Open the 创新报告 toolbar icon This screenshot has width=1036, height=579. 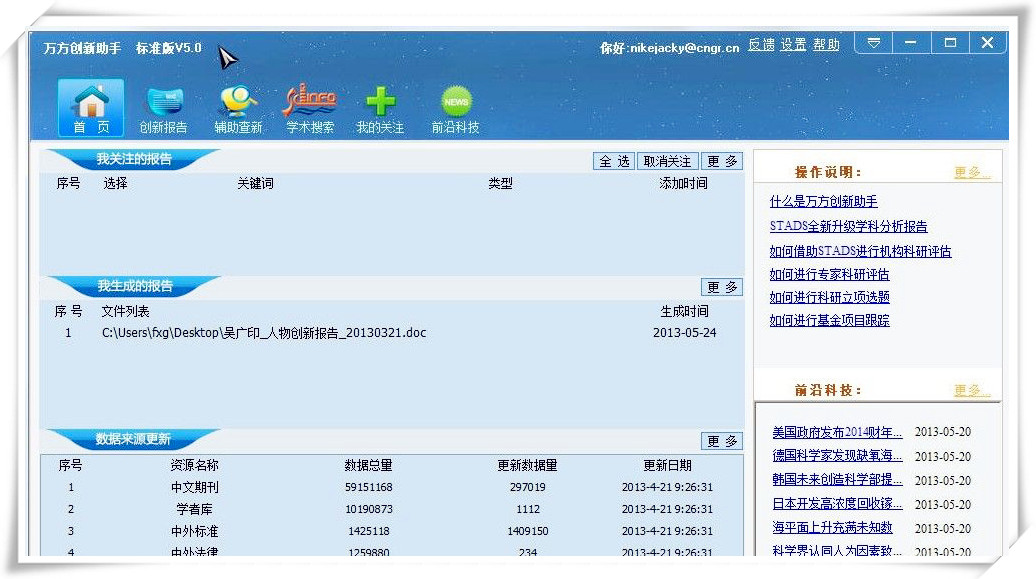point(163,109)
